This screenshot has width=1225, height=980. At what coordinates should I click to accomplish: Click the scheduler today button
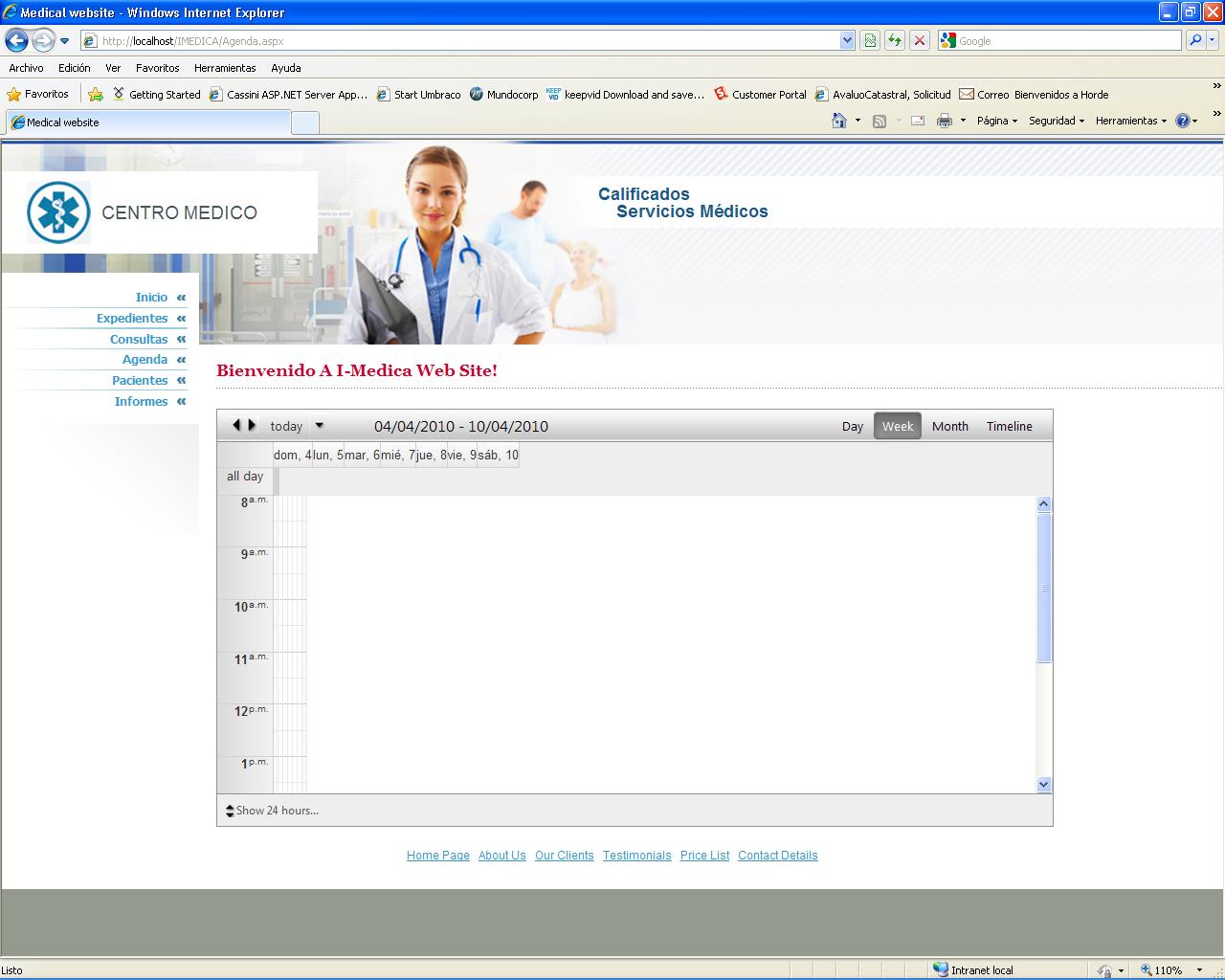[x=286, y=427]
